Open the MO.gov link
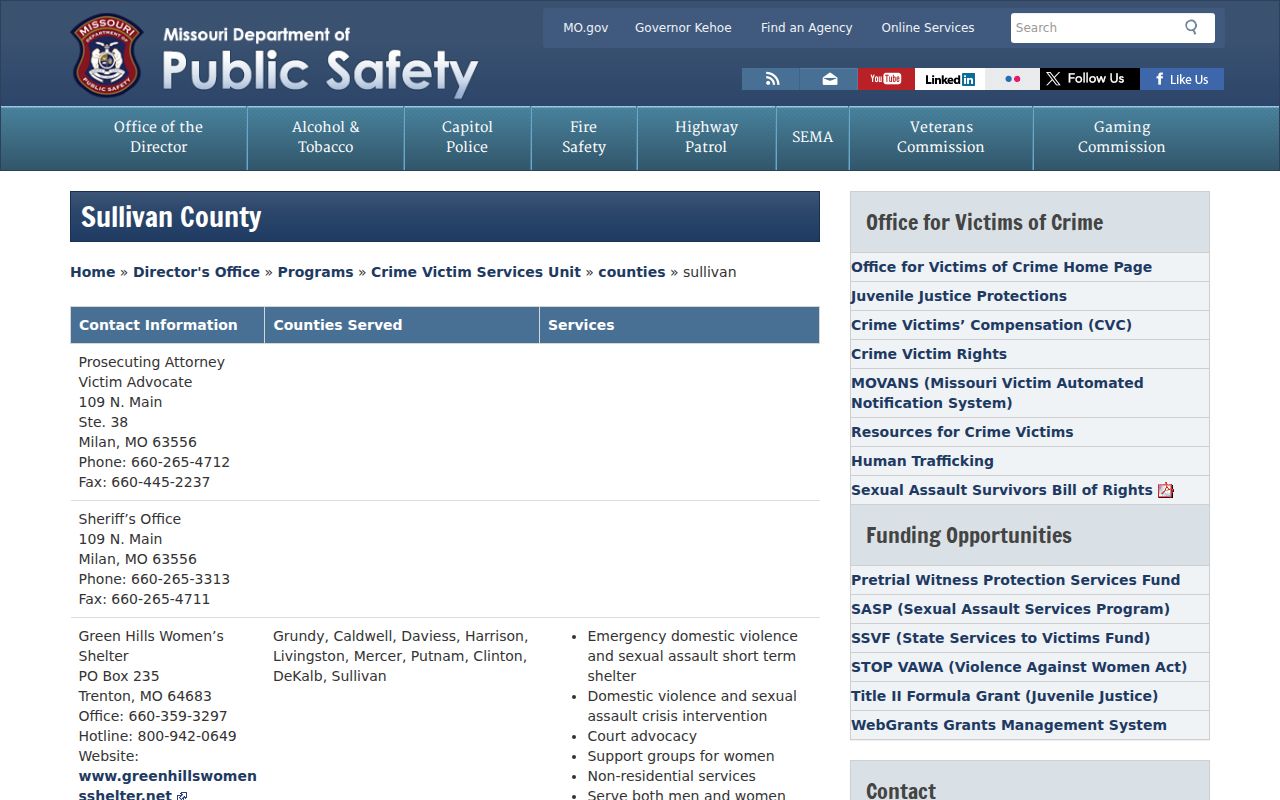 [x=586, y=28]
